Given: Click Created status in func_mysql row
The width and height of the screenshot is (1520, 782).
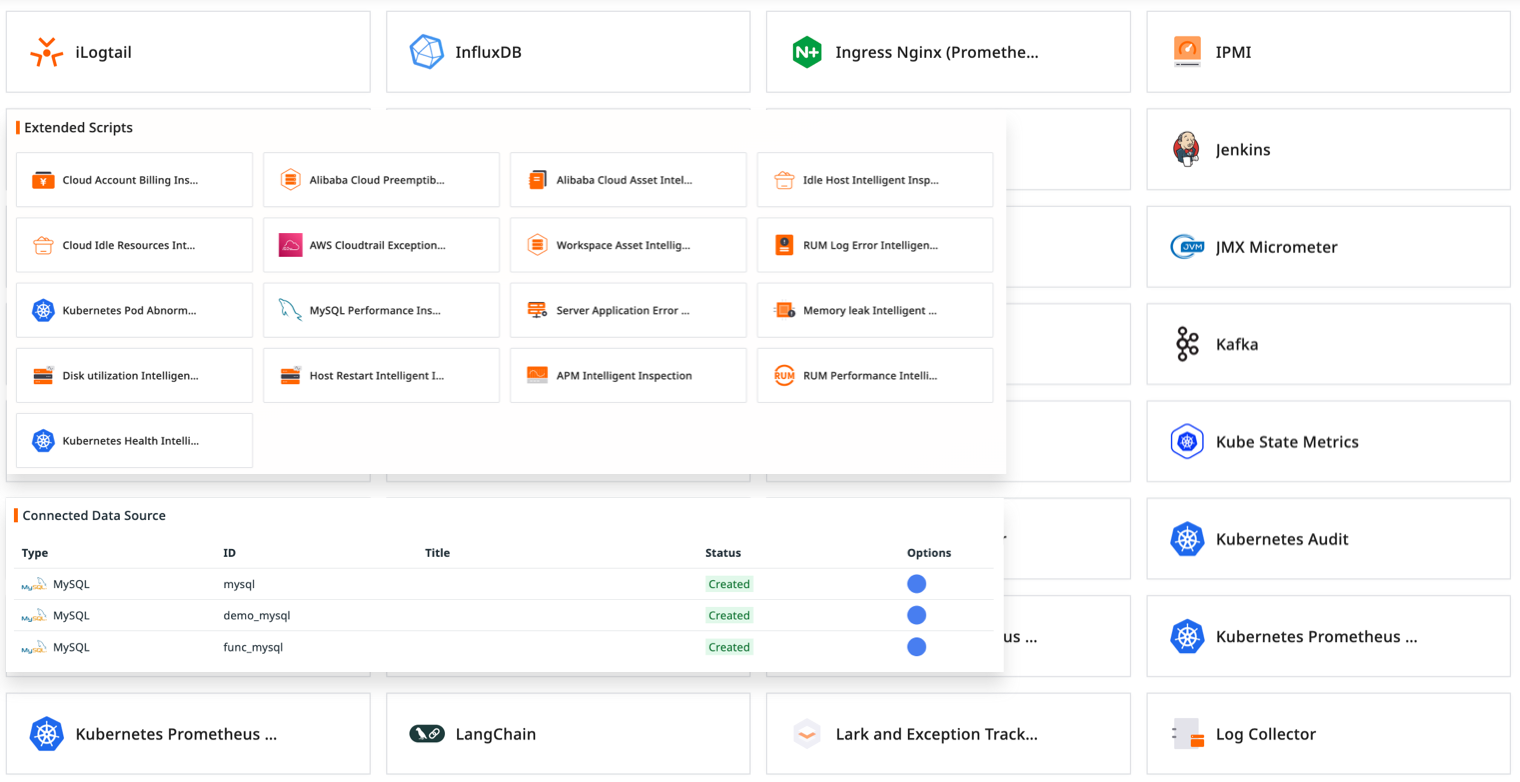Looking at the screenshot, I should [x=729, y=647].
